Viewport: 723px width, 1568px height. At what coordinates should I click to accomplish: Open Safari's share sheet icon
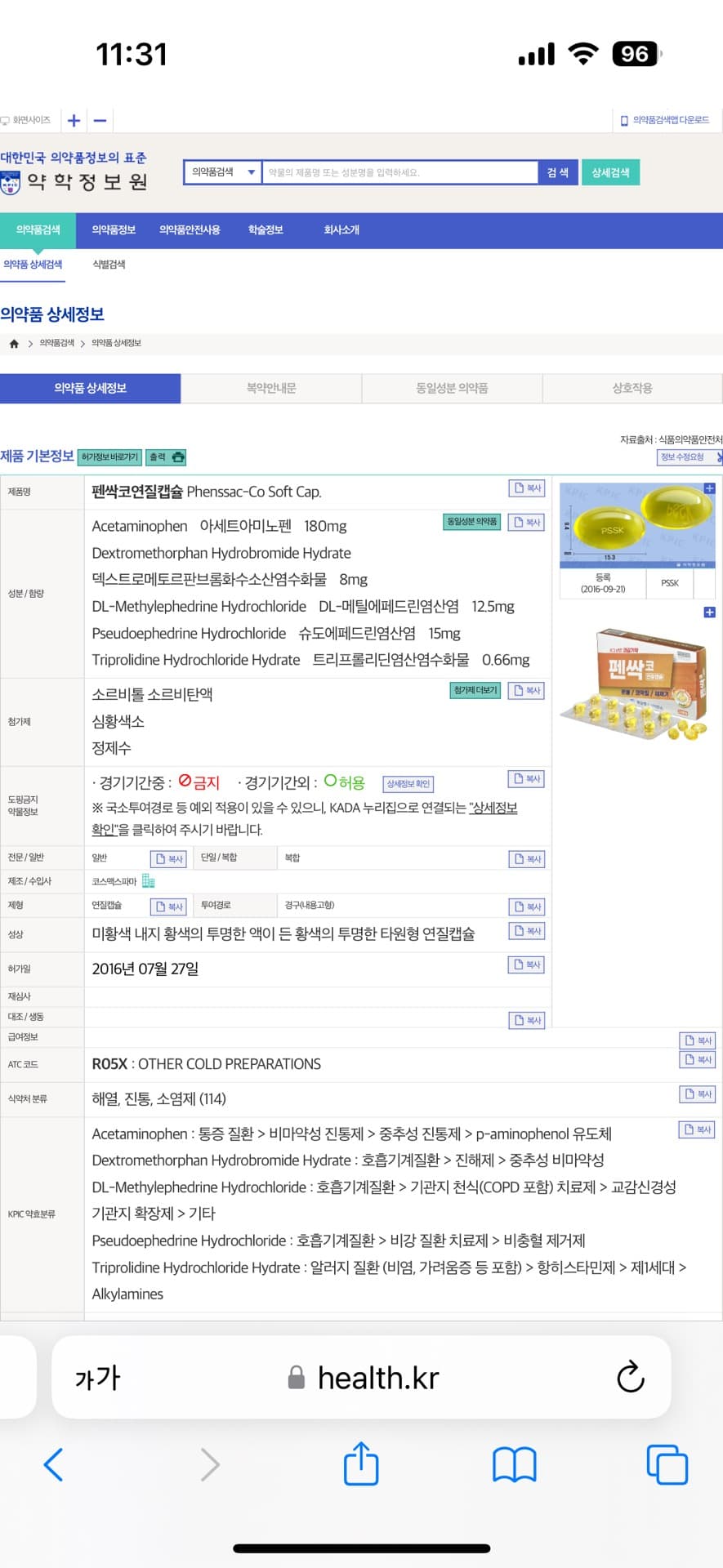[x=360, y=1464]
